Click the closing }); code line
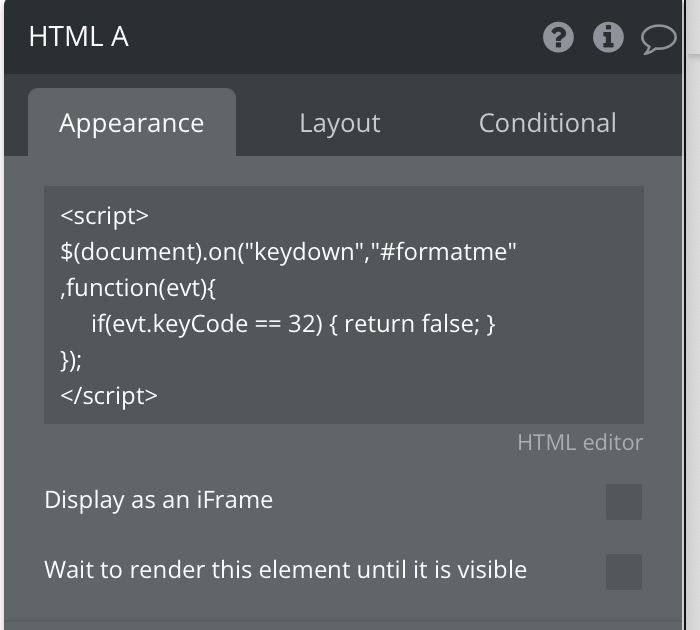Viewport: 700px width, 630px height. tap(71, 359)
